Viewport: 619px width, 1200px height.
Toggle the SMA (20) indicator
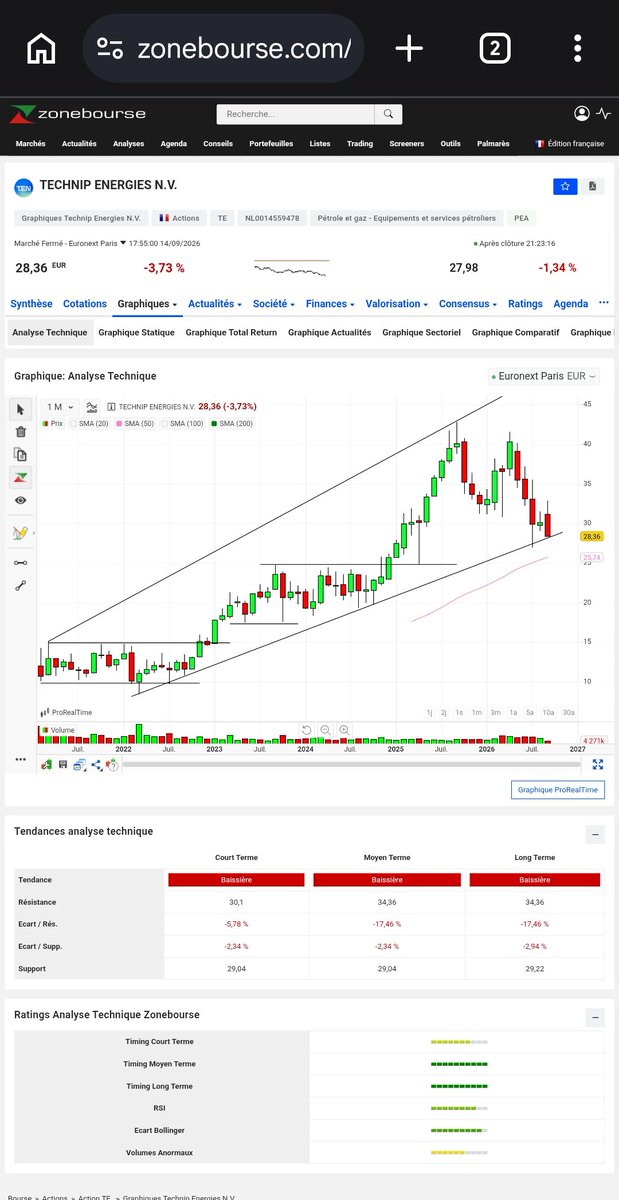pos(88,424)
